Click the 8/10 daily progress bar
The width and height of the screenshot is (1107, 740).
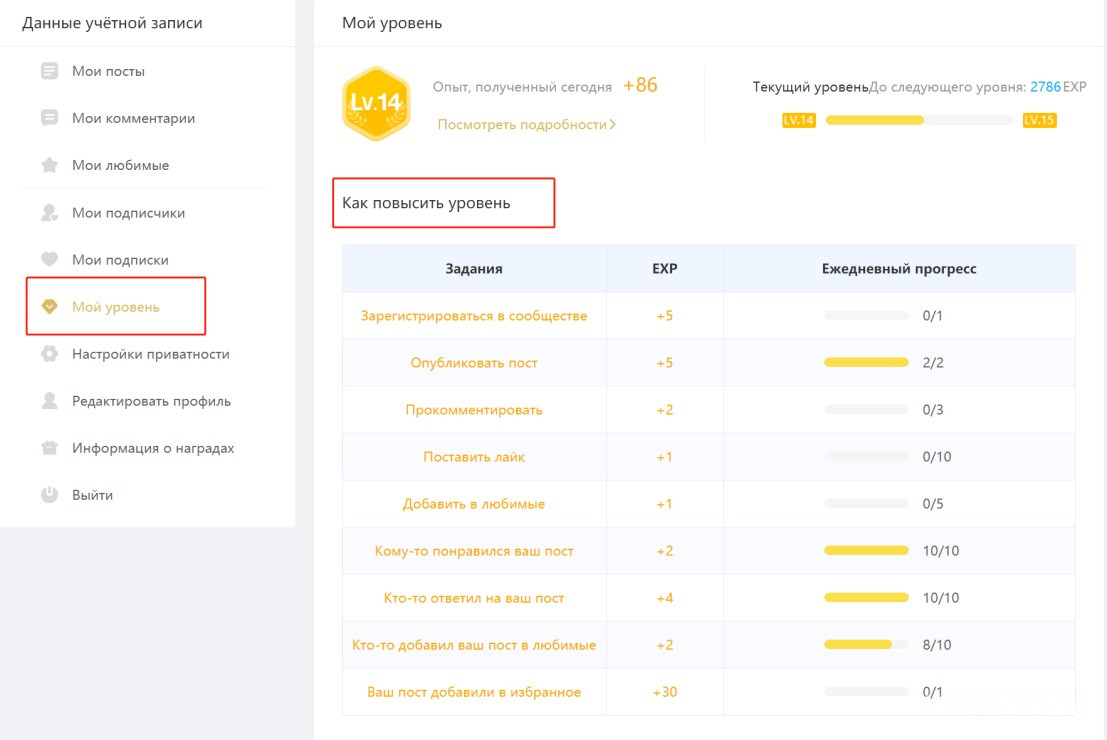pos(866,645)
